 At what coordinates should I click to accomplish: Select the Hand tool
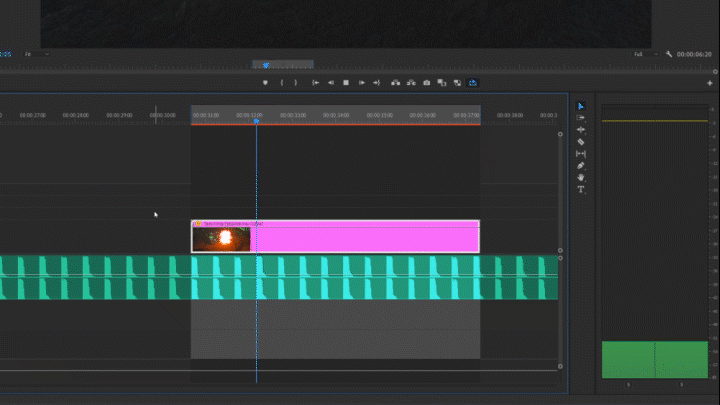click(x=581, y=177)
